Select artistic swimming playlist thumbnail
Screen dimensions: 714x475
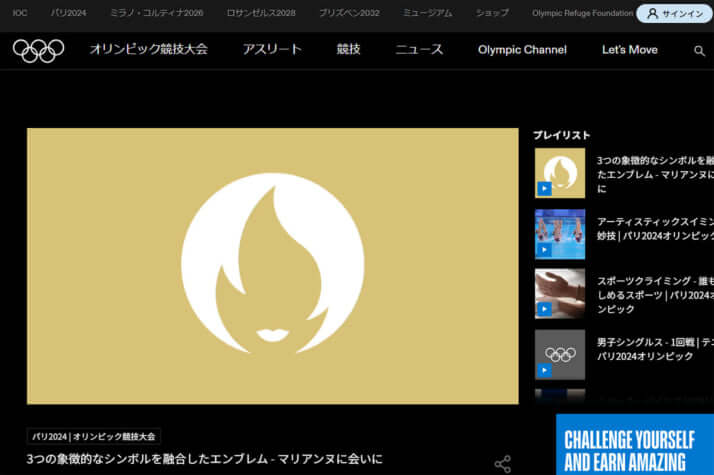(560, 234)
